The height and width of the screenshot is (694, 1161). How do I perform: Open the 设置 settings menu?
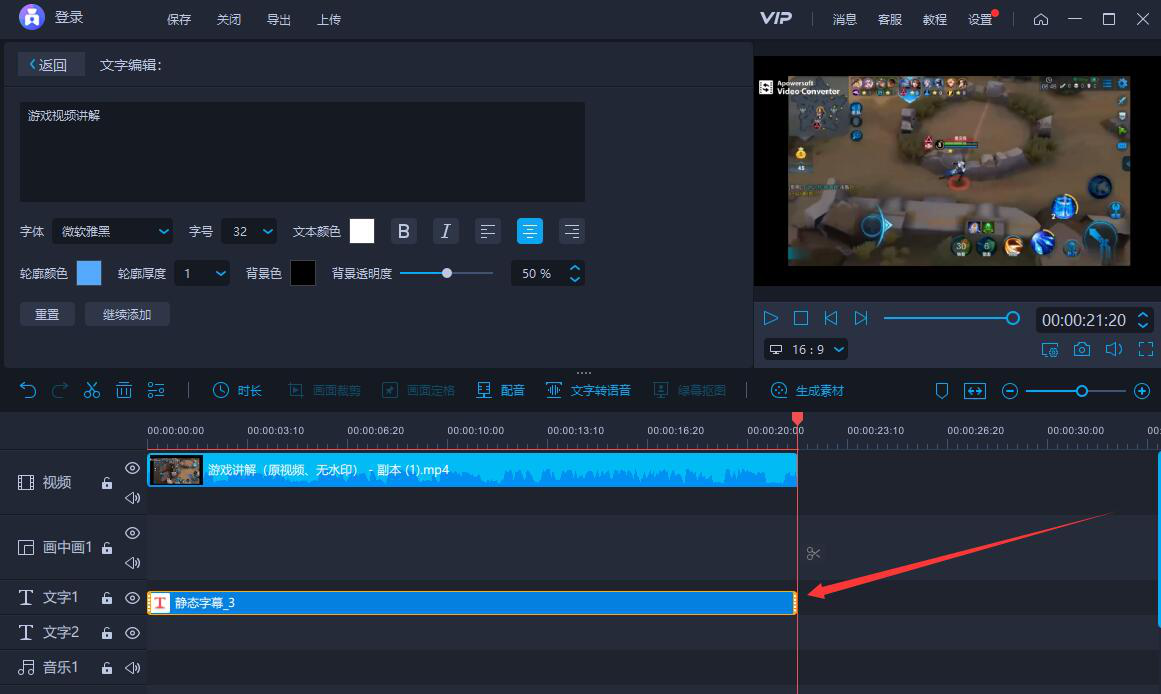point(980,19)
